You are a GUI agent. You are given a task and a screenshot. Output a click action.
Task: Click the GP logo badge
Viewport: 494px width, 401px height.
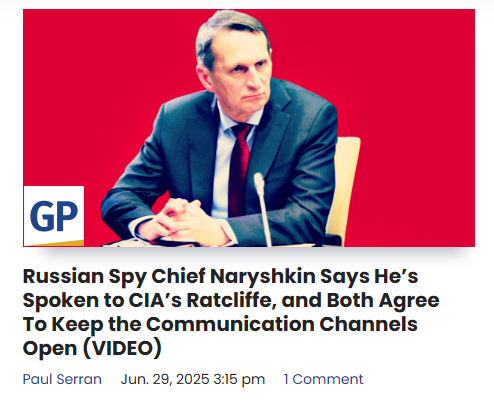[54, 216]
